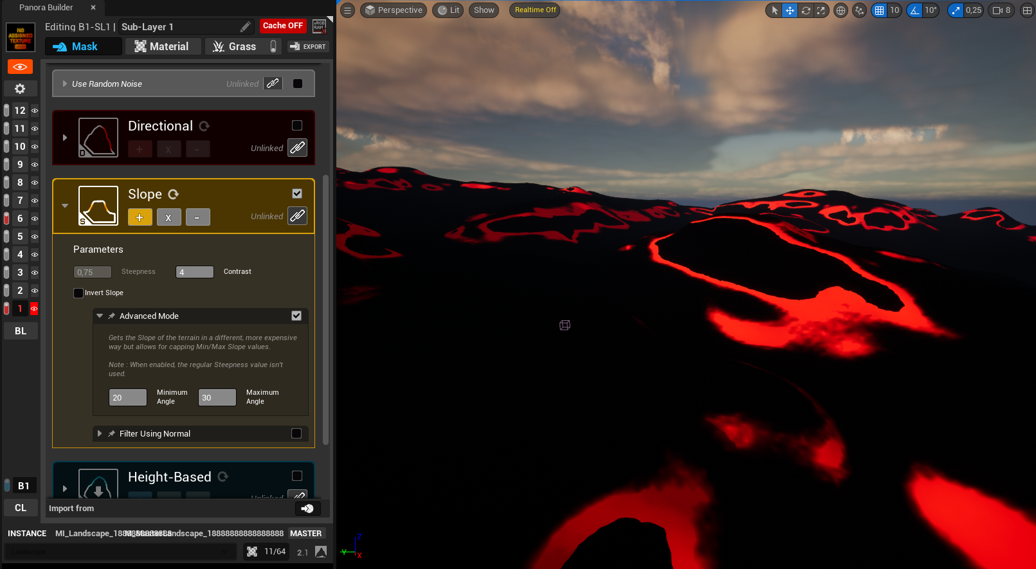Select the translate gizmo tool in viewport

(790, 10)
